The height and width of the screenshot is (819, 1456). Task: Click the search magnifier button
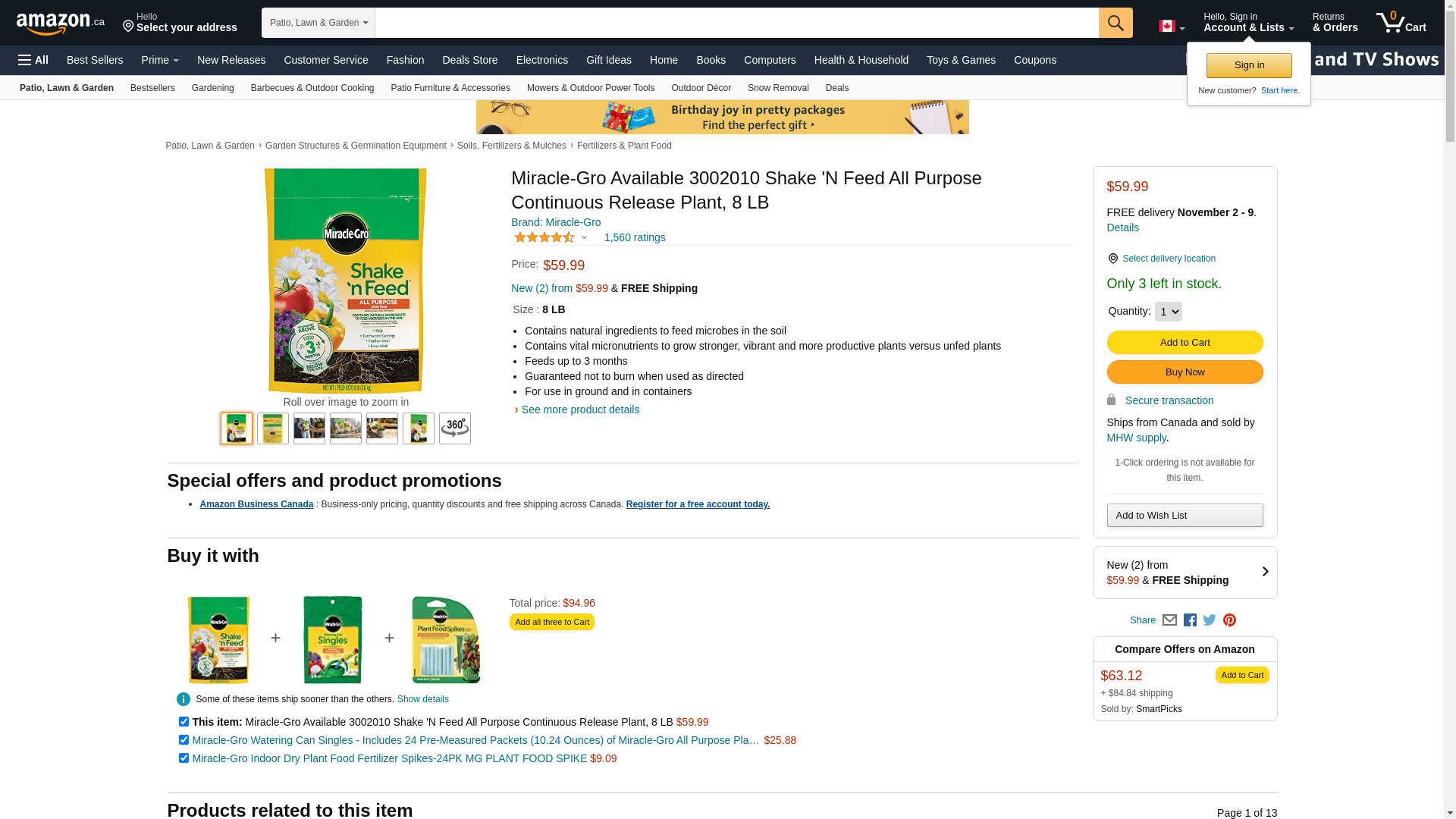pos(1116,23)
